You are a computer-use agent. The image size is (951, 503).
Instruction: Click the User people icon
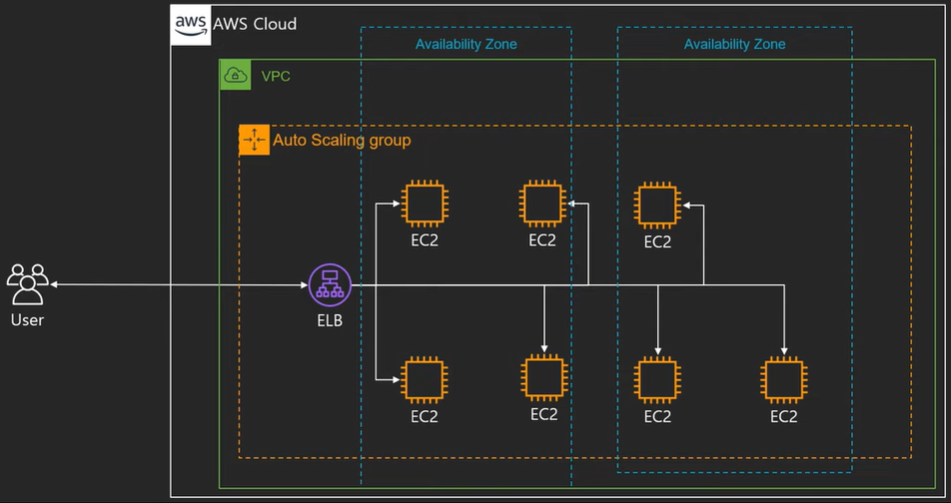tap(27, 284)
